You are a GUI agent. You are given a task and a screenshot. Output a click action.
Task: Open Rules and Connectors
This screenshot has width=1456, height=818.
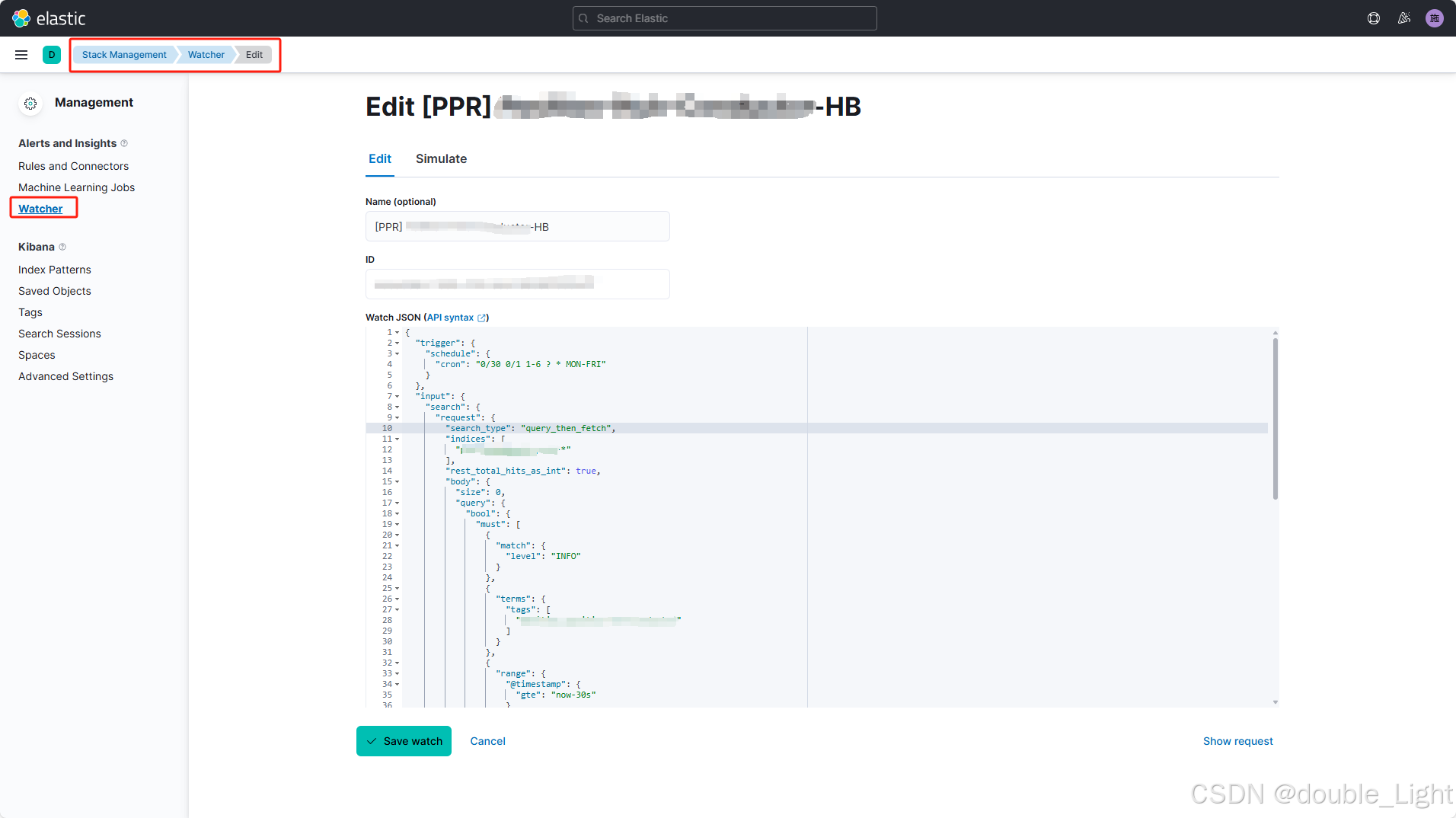point(73,166)
